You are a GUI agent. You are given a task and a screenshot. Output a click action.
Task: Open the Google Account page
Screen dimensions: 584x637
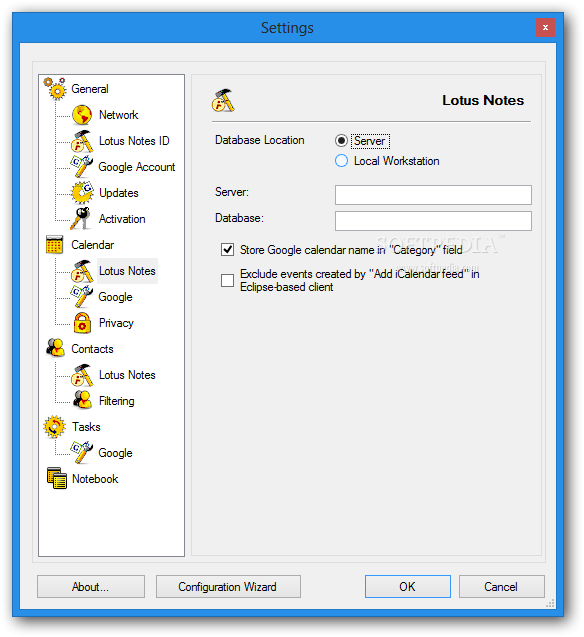(137, 167)
